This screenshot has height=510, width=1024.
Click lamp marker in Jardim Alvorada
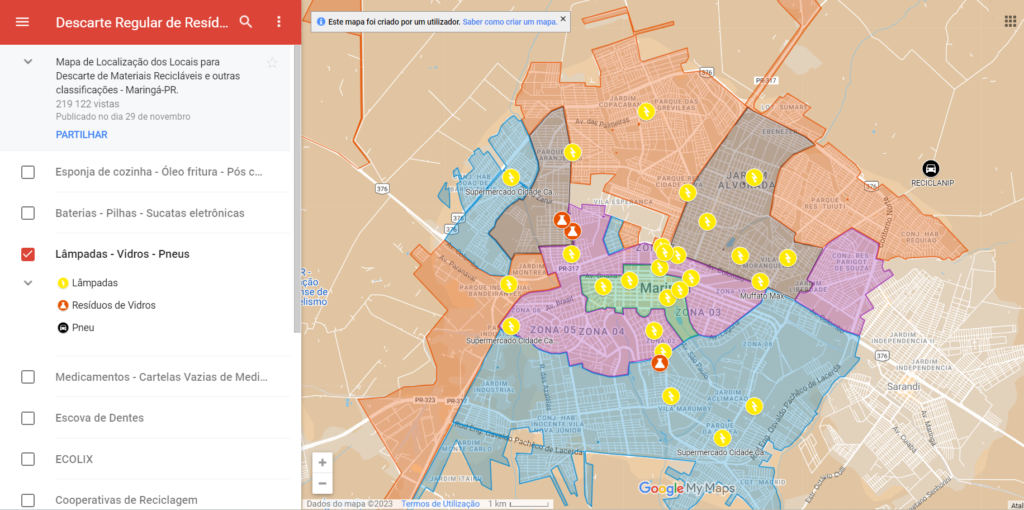[x=754, y=177]
